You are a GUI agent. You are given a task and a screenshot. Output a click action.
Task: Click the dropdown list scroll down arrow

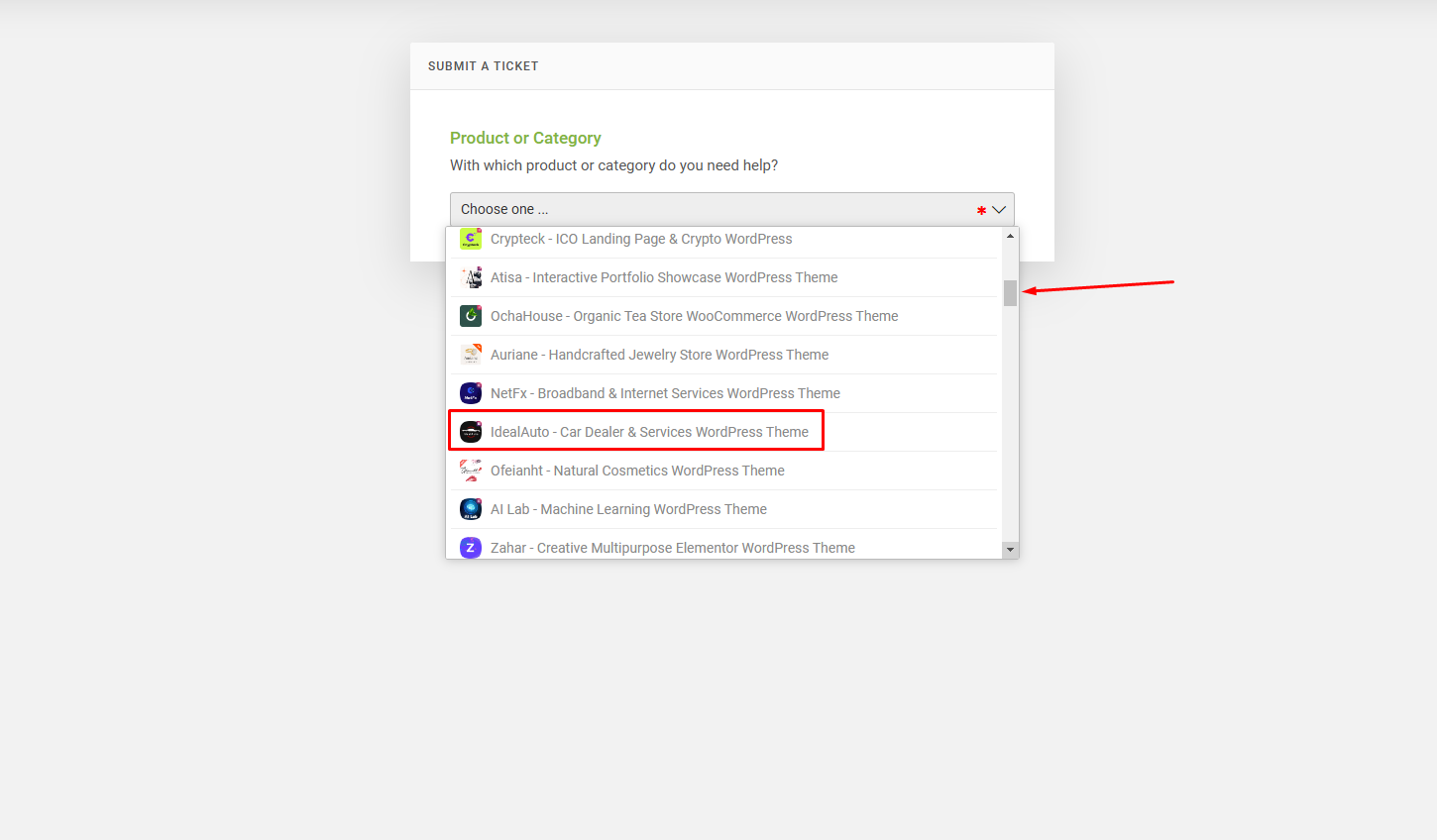1010,550
